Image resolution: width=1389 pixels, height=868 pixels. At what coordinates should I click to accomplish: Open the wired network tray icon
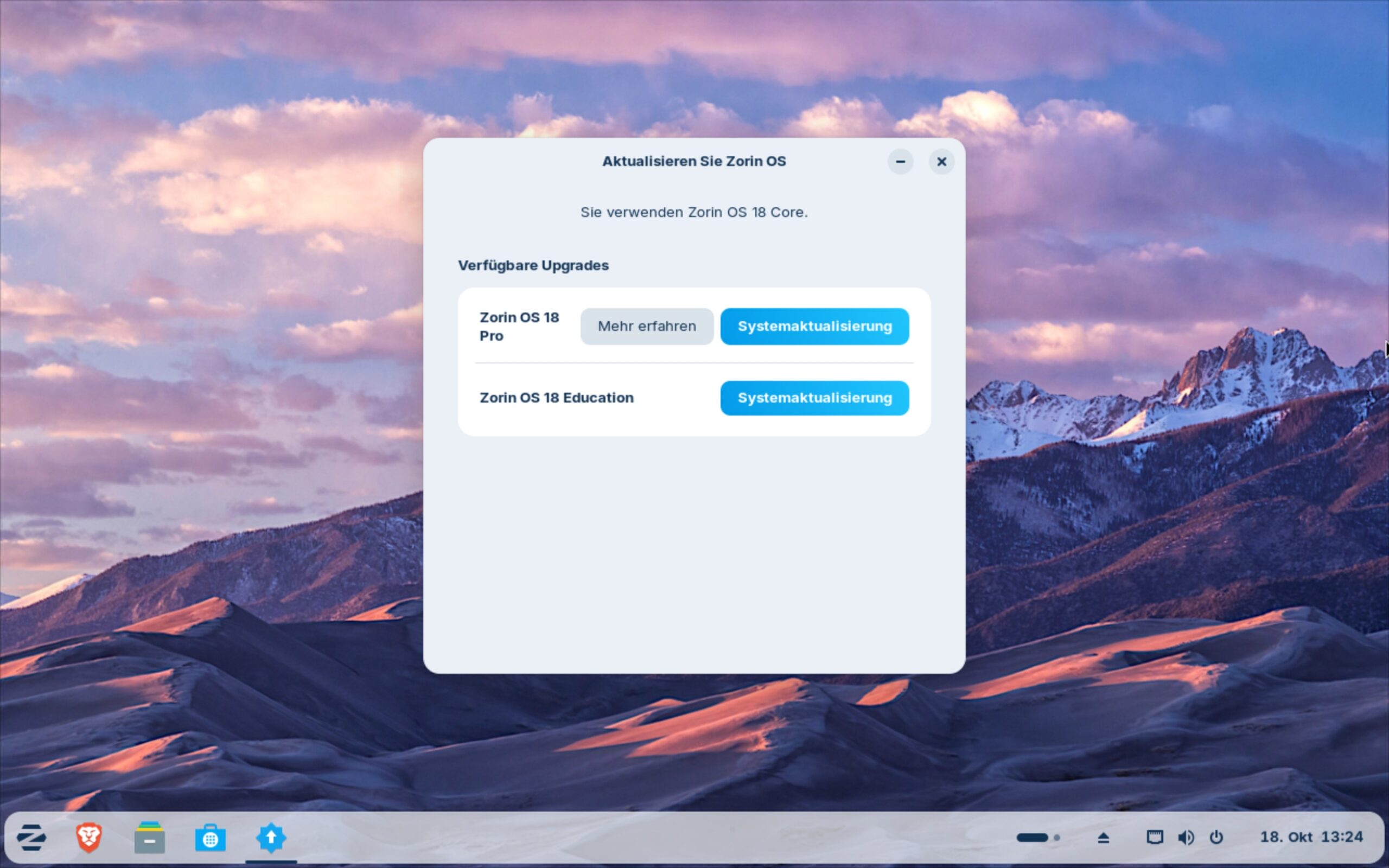(x=1154, y=838)
